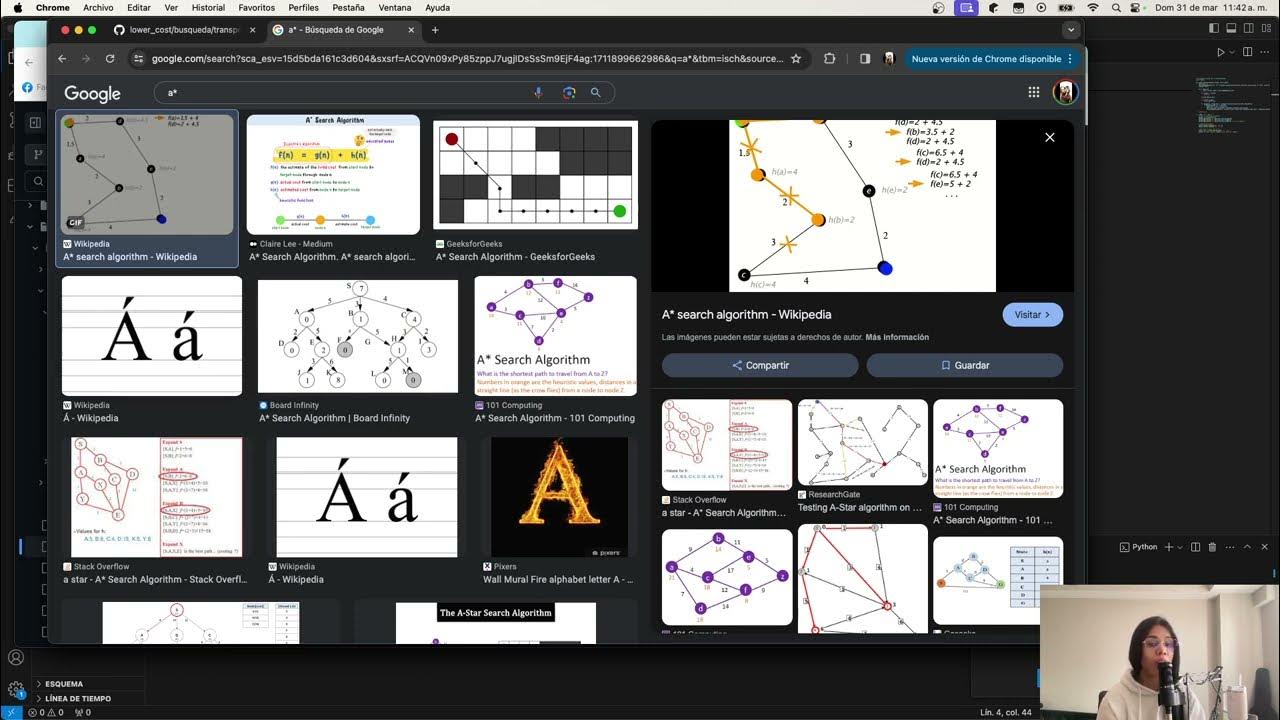
Task: Close the lower_cost GitHub tab
Action: coord(252,30)
